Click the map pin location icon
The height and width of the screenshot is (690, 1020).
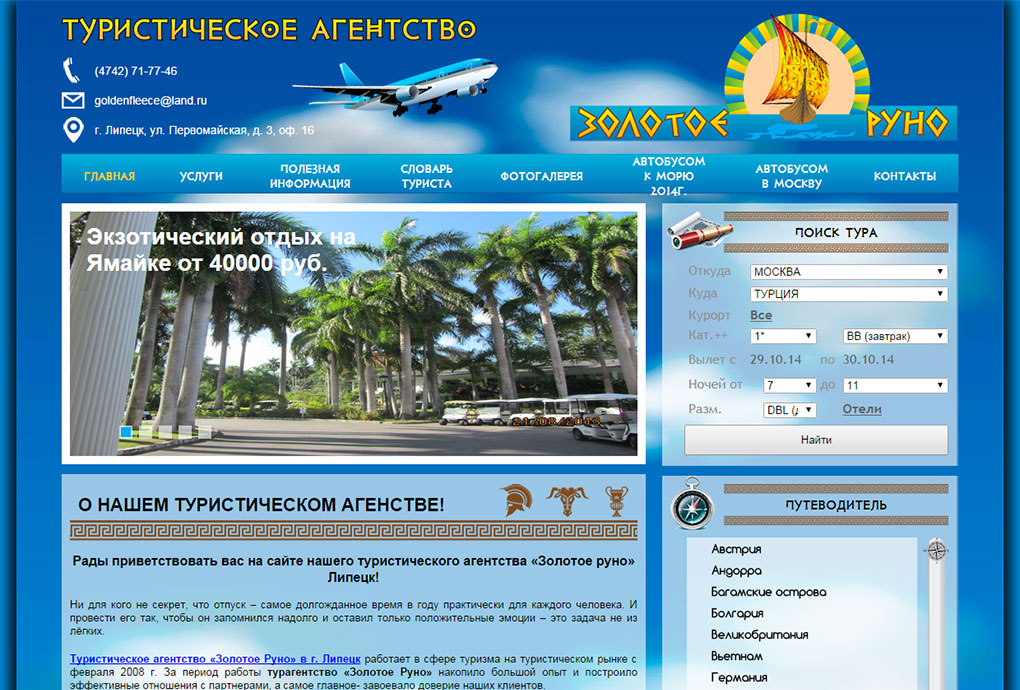pyautogui.click(x=73, y=129)
